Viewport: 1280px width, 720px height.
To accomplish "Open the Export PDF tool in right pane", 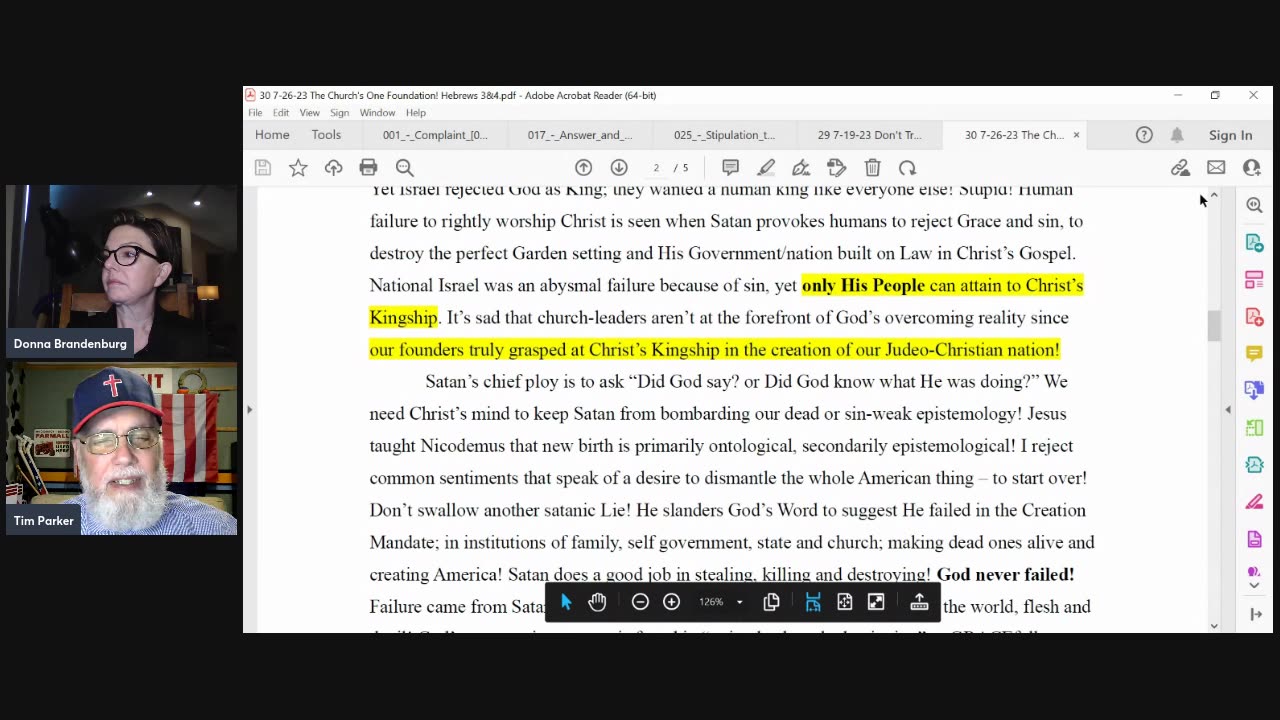I will click(1254, 243).
